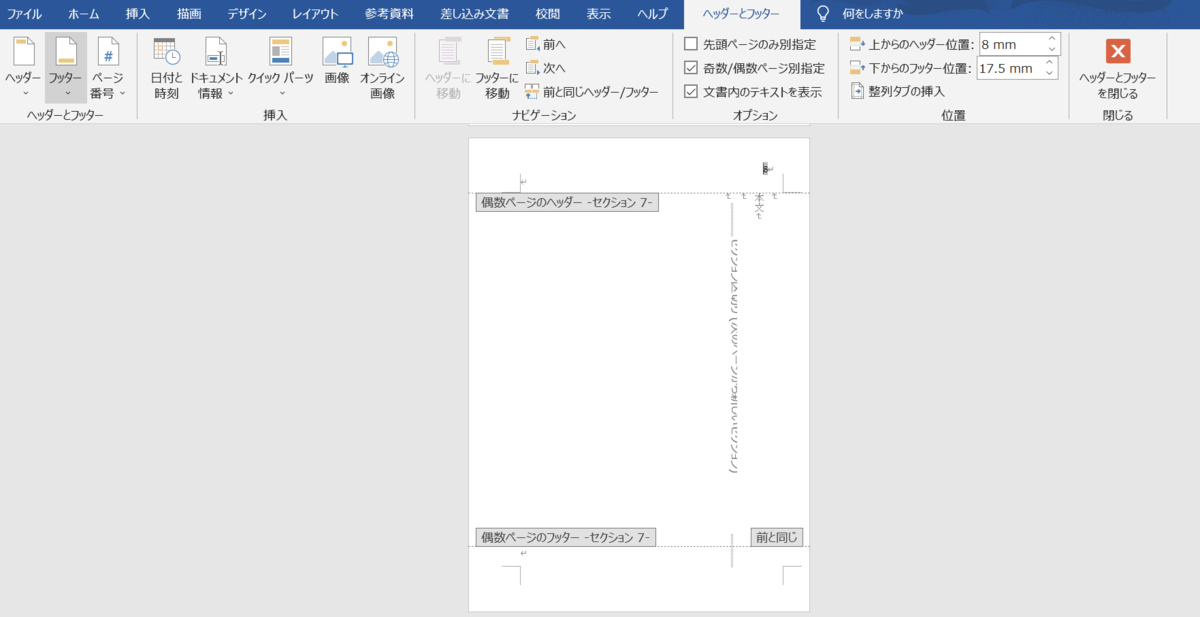Switch to the レイアウト tab
Screen dimensions: 1200x617
point(315,14)
